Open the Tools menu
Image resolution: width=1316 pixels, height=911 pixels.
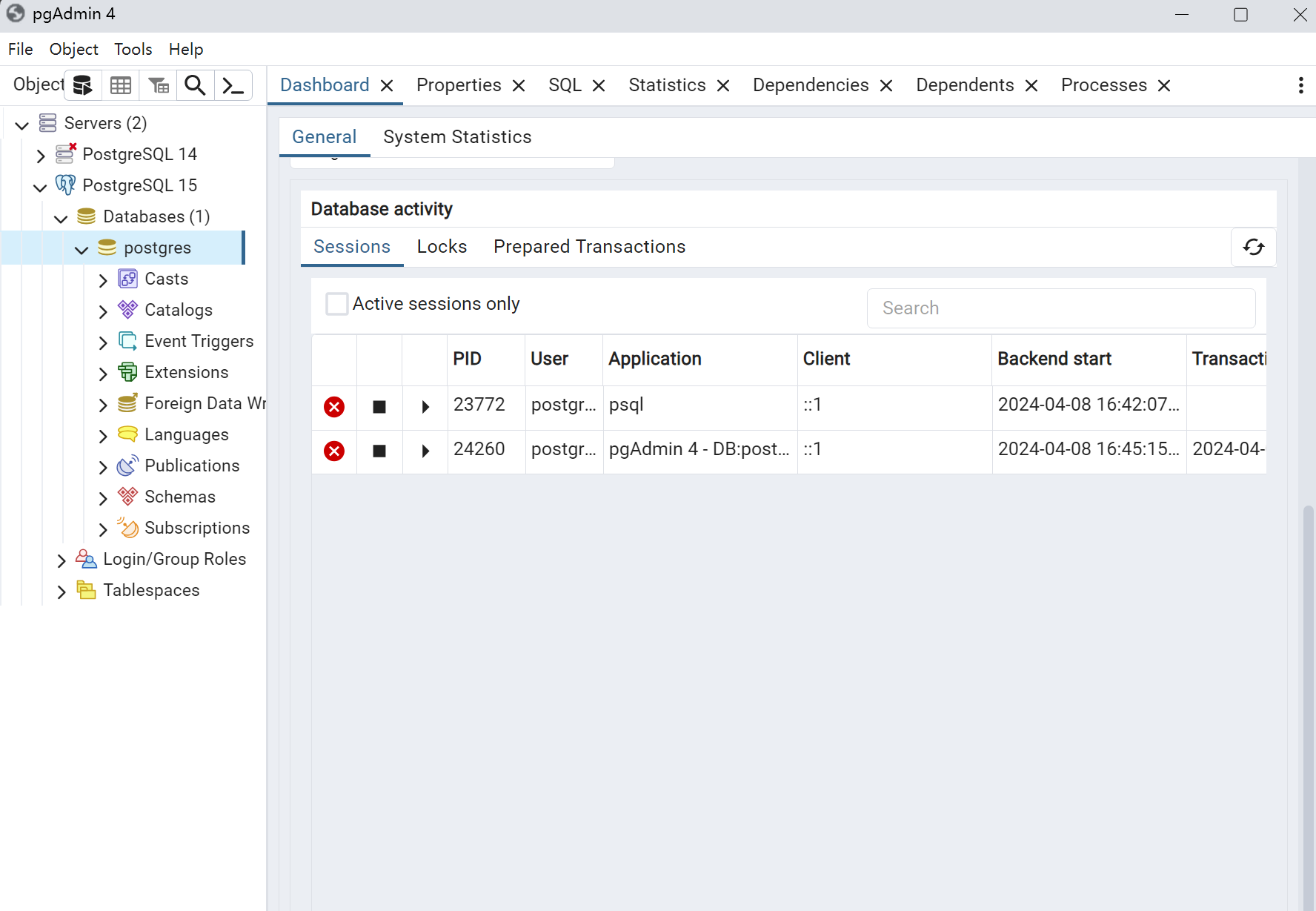tap(133, 49)
